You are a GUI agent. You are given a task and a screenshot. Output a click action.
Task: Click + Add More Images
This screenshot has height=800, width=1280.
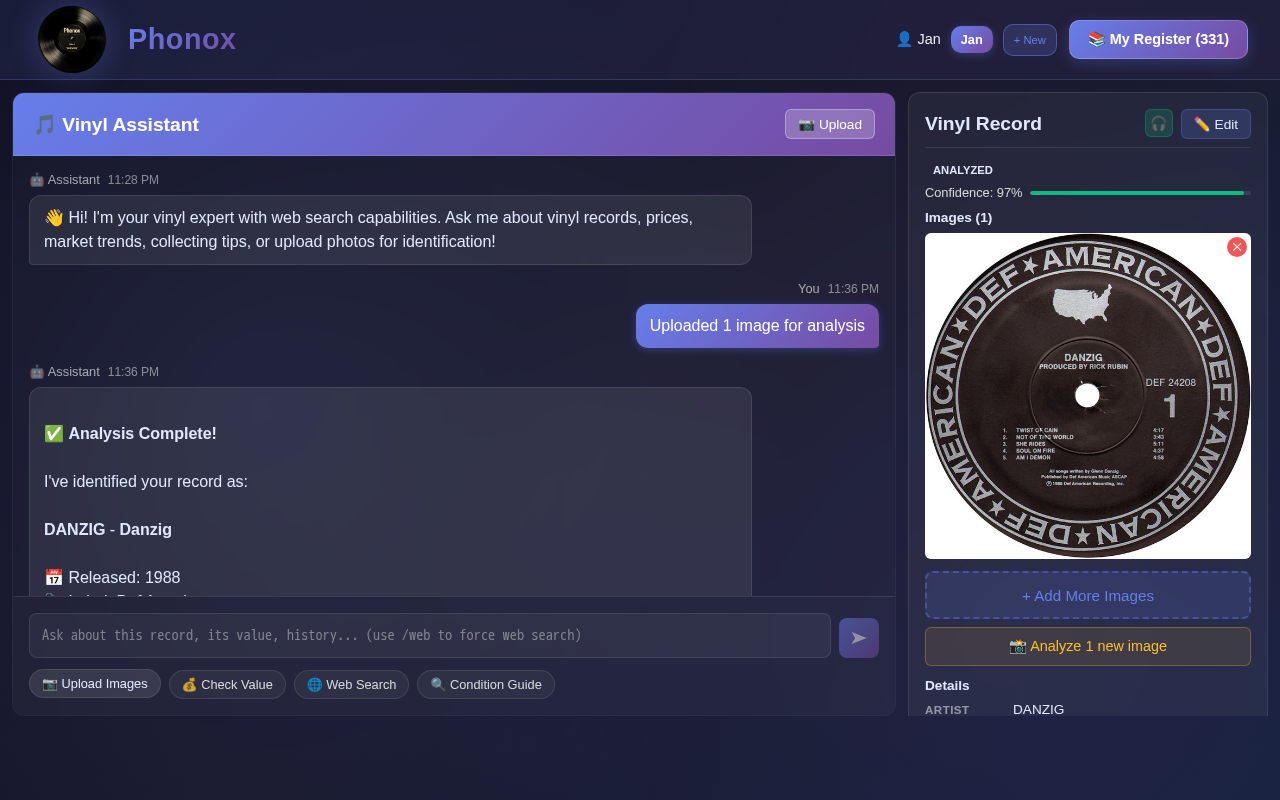click(1087, 596)
